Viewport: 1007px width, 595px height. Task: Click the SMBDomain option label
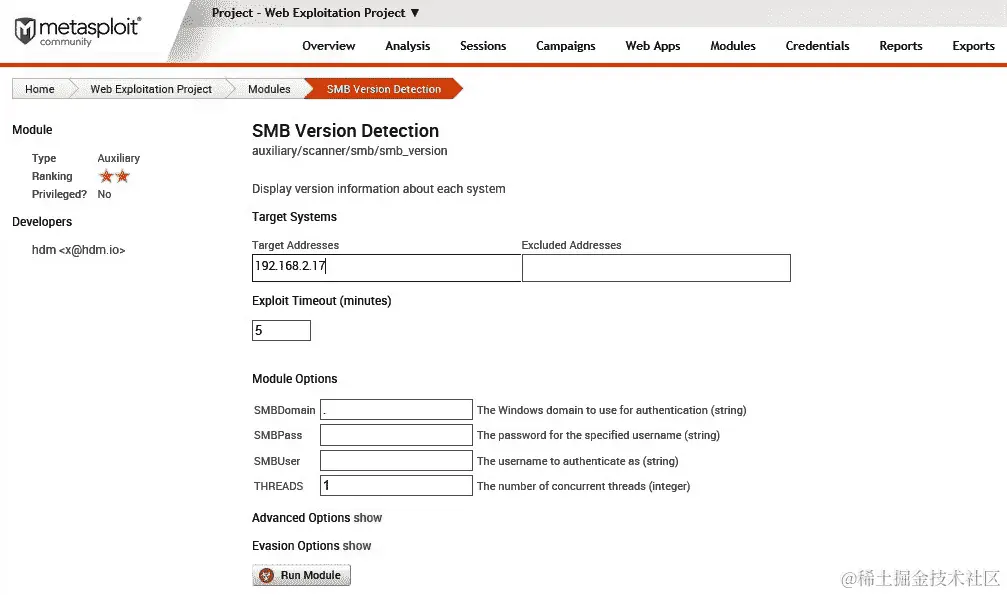285,410
